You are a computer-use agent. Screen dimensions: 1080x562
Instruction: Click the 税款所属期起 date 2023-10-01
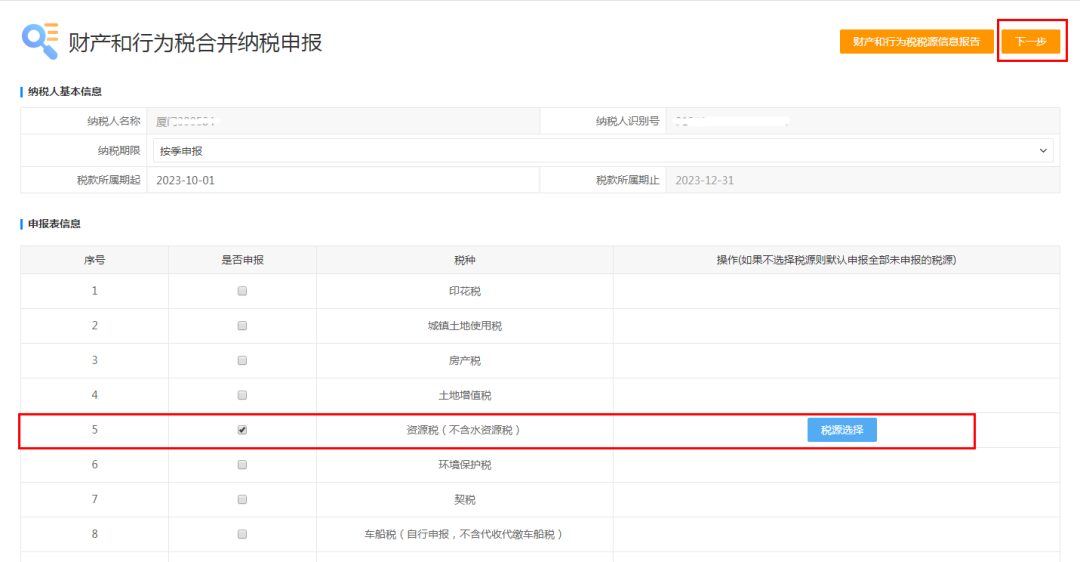[x=185, y=180]
